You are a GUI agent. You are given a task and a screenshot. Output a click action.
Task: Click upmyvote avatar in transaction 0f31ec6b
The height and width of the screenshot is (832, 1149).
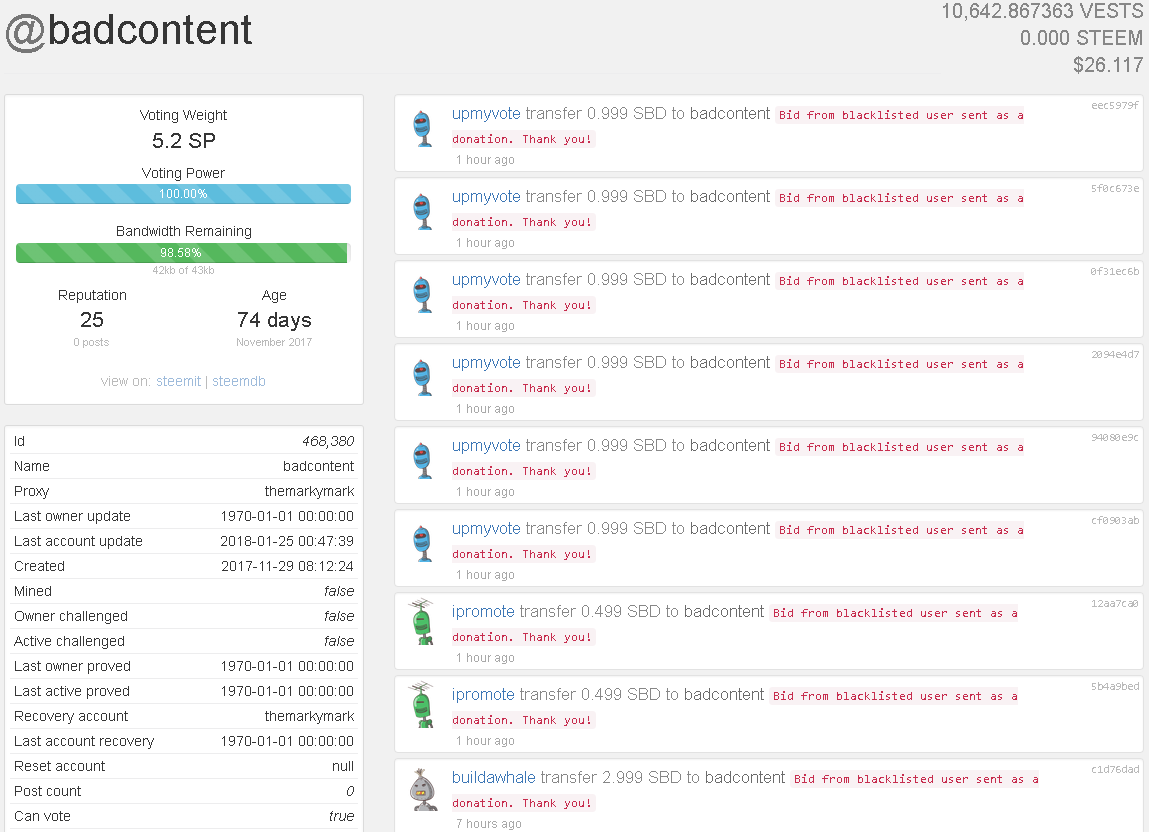pyautogui.click(x=422, y=295)
